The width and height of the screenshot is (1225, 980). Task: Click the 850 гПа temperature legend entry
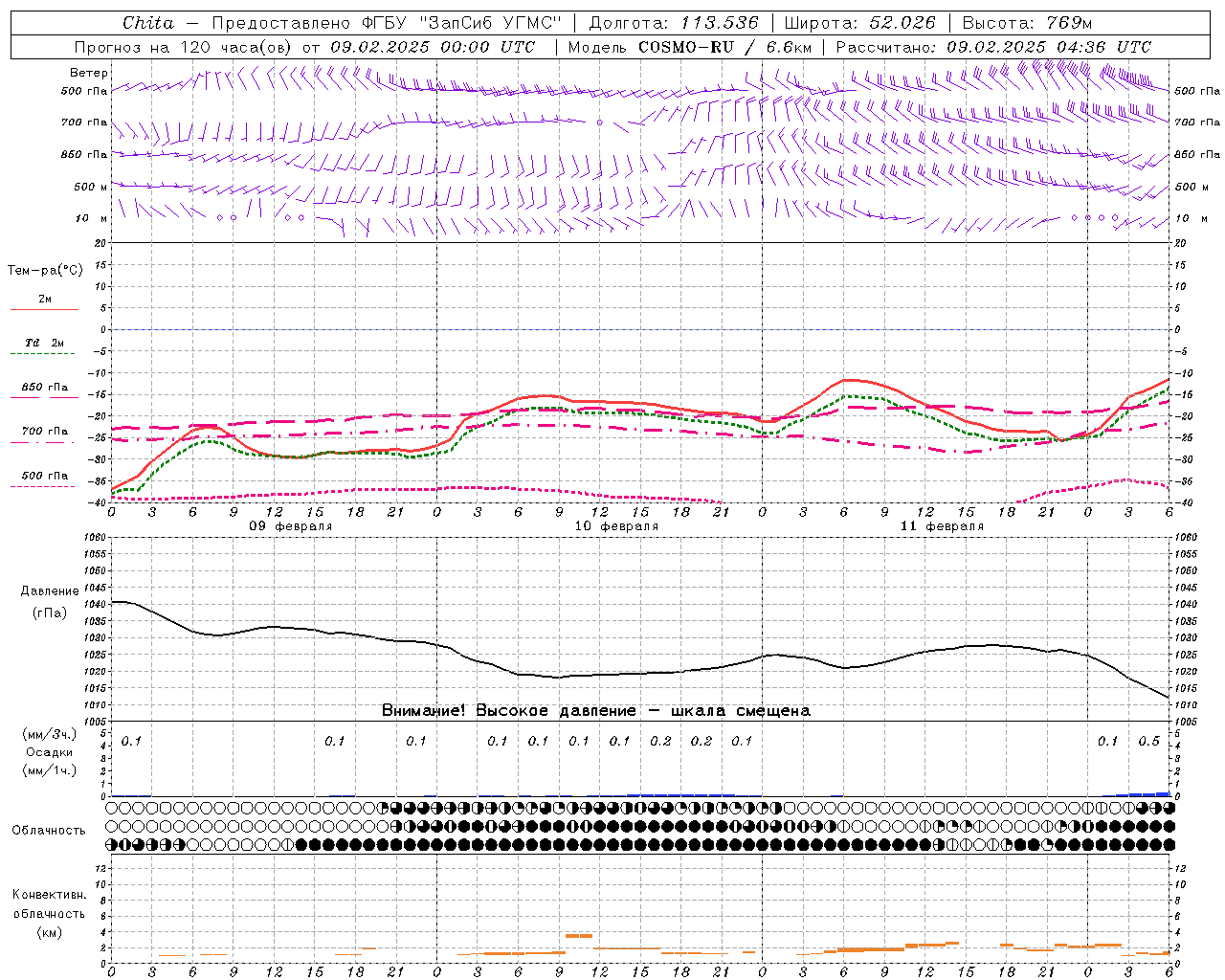tap(44, 388)
